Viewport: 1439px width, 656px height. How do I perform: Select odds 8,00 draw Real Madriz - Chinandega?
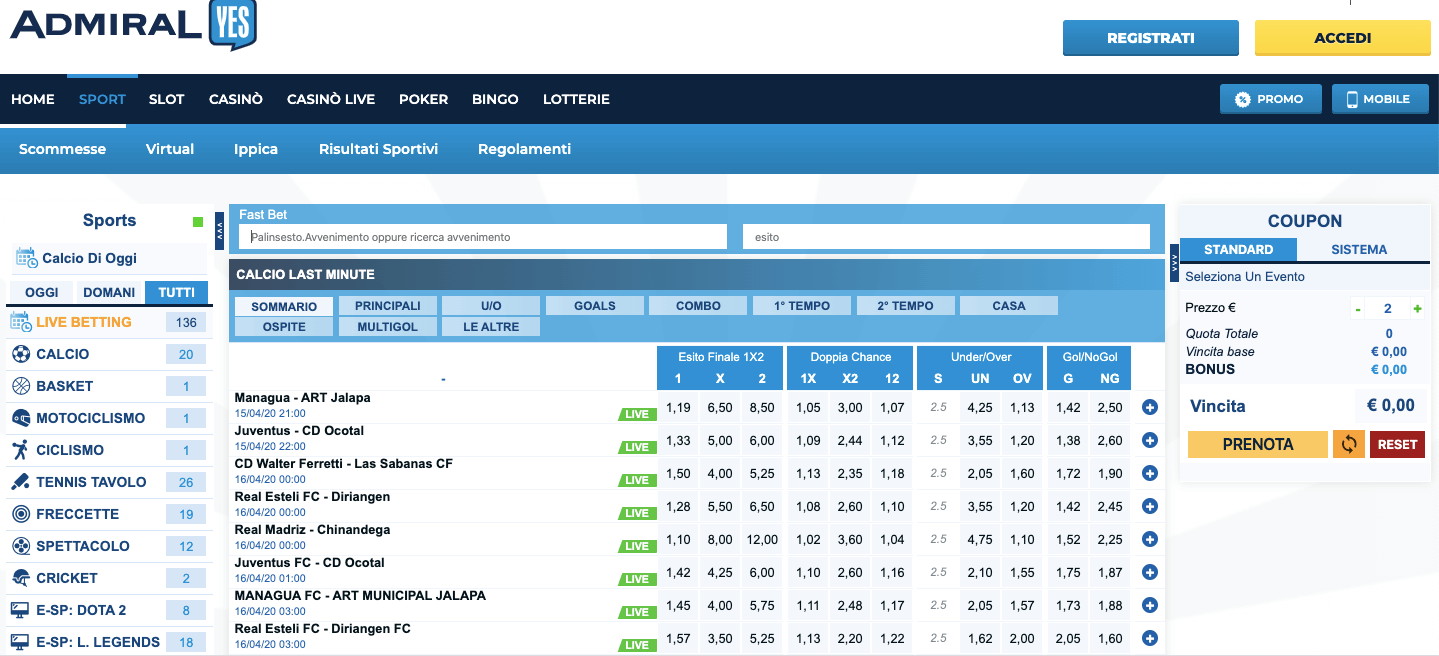point(720,539)
